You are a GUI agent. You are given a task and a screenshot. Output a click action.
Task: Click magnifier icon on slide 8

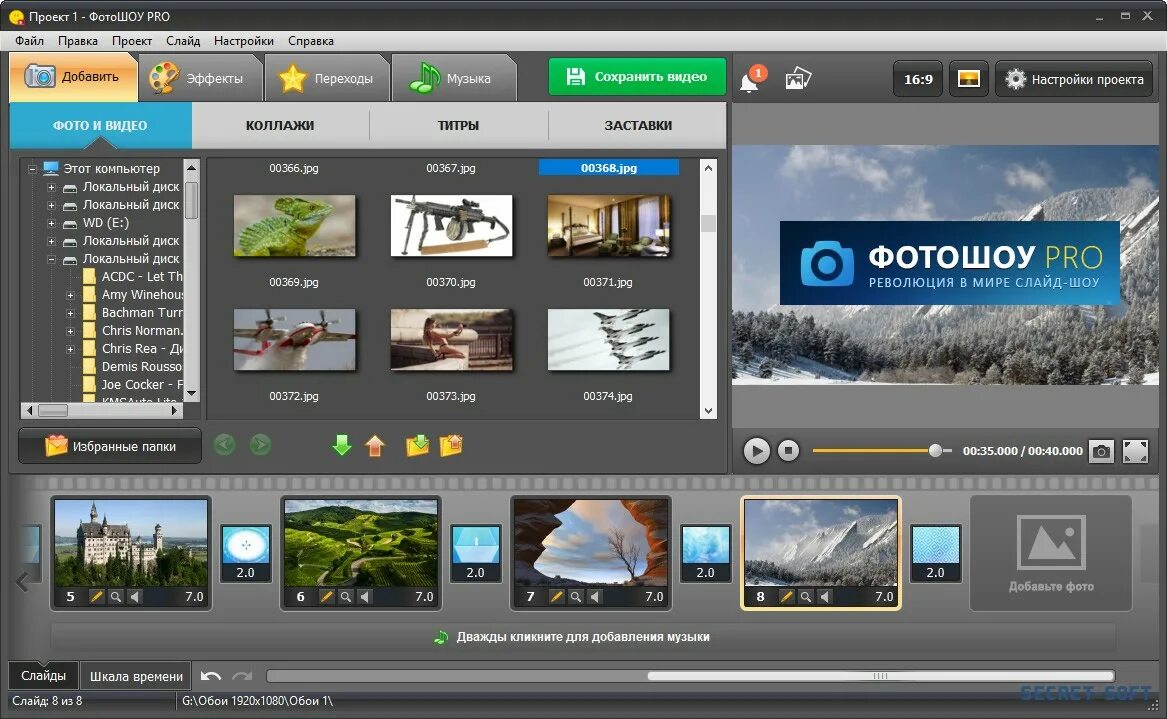click(x=805, y=596)
